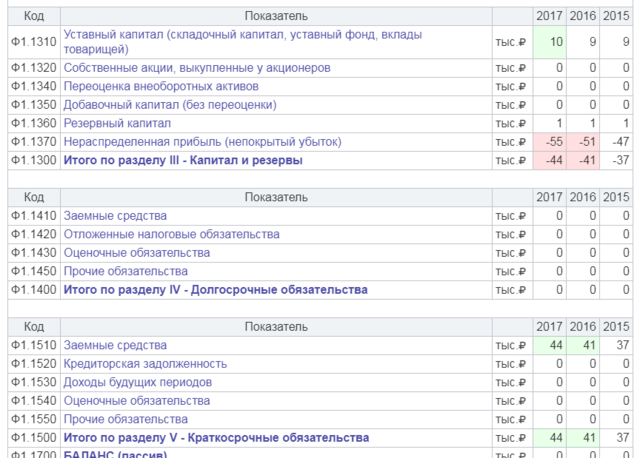640x458 pixels.
Task: Open Заемные средства link in row Ф1.1410
Action: pyautogui.click(x=115, y=216)
